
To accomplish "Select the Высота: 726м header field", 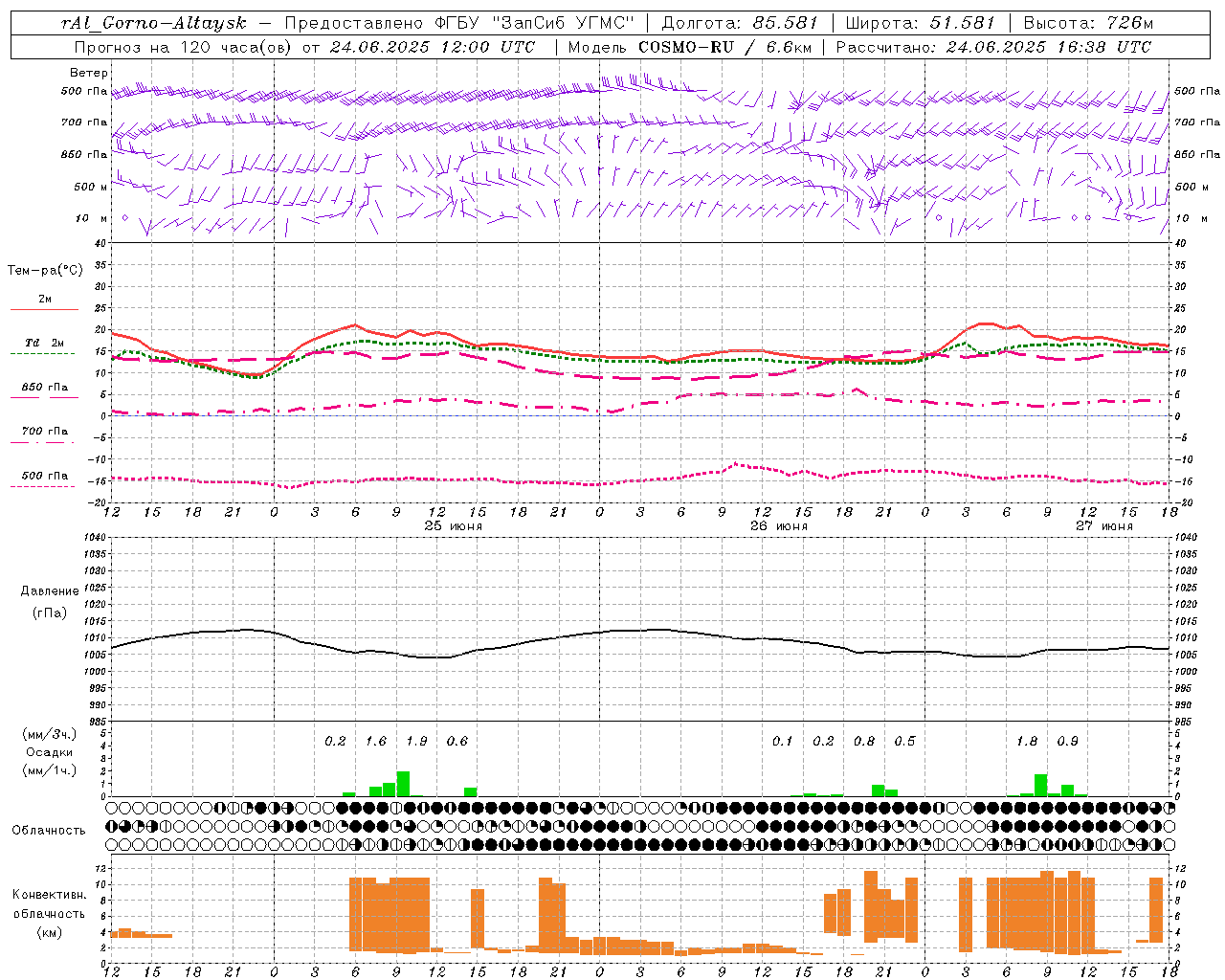I will click(x=1088, y=23).
